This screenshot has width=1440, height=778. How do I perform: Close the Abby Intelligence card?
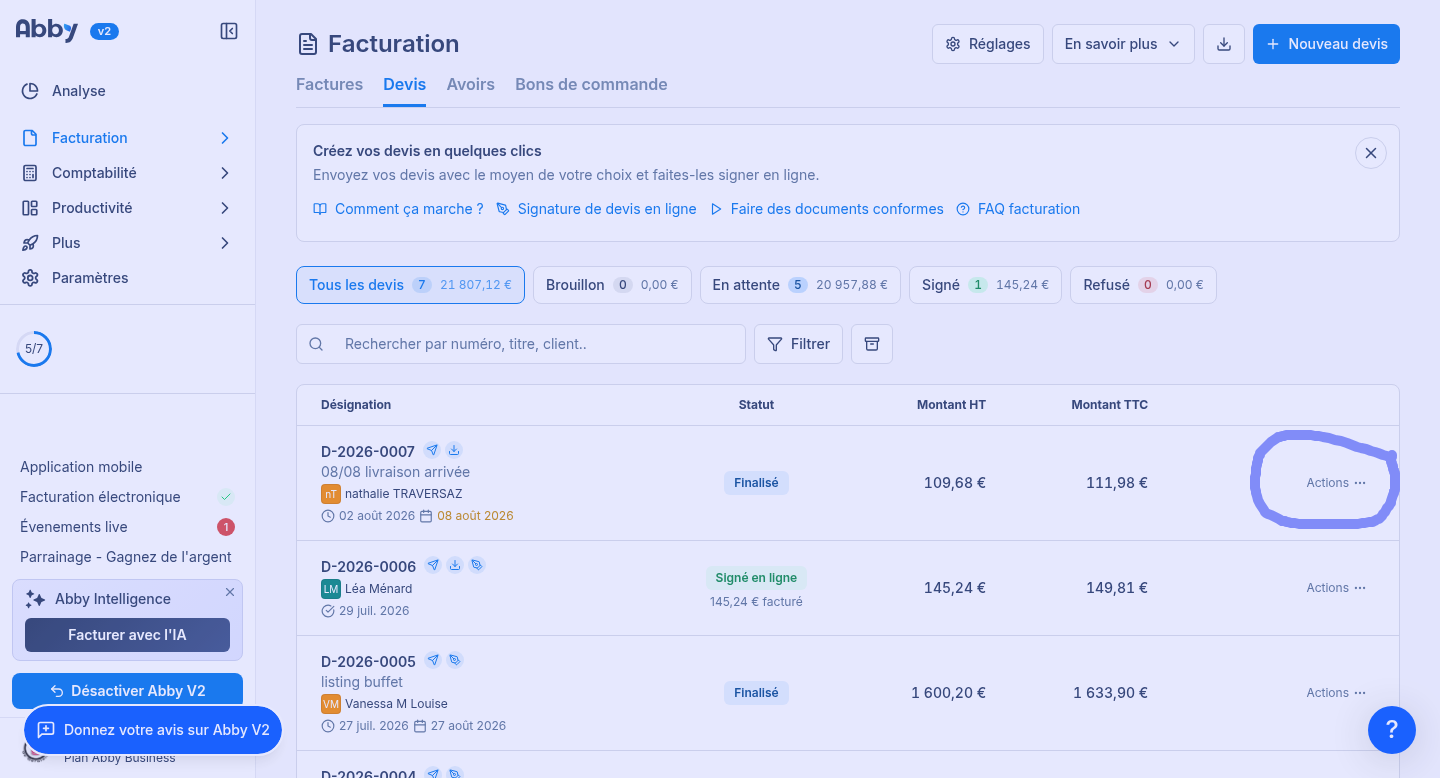[230, 592]
